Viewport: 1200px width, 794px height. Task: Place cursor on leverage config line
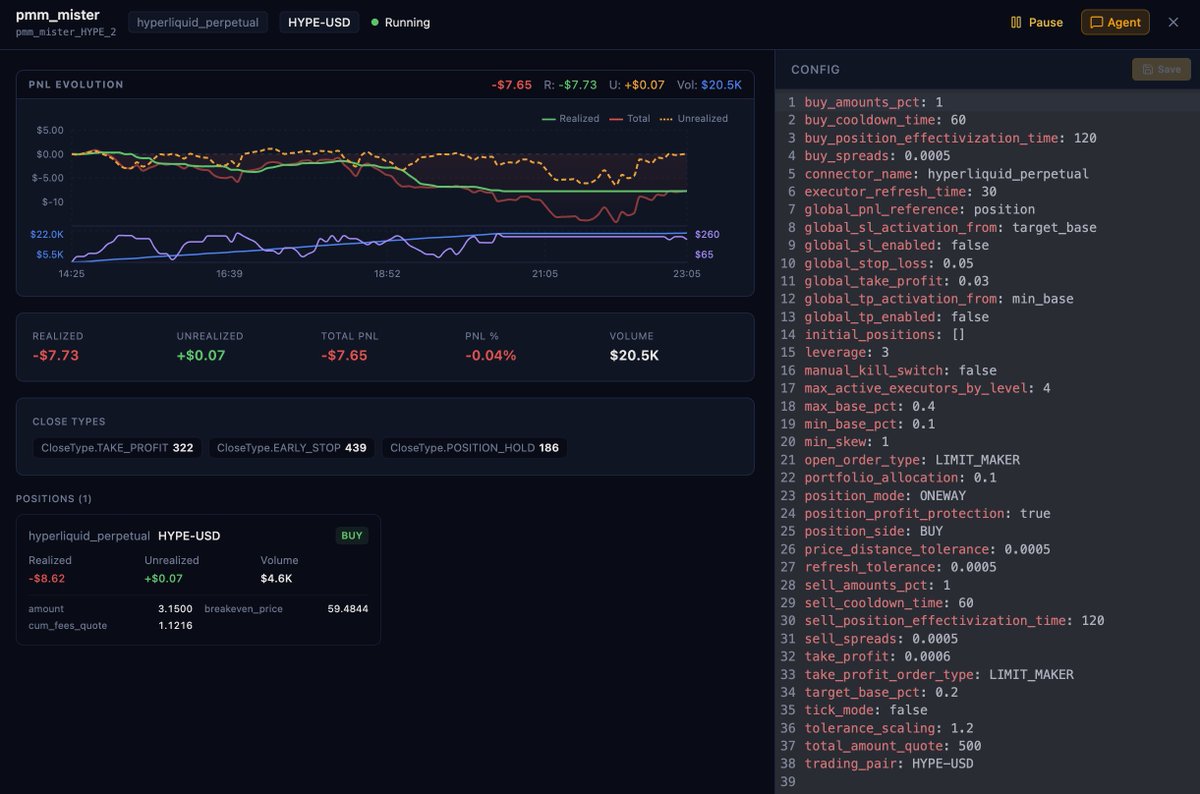(x=847, y=353)
